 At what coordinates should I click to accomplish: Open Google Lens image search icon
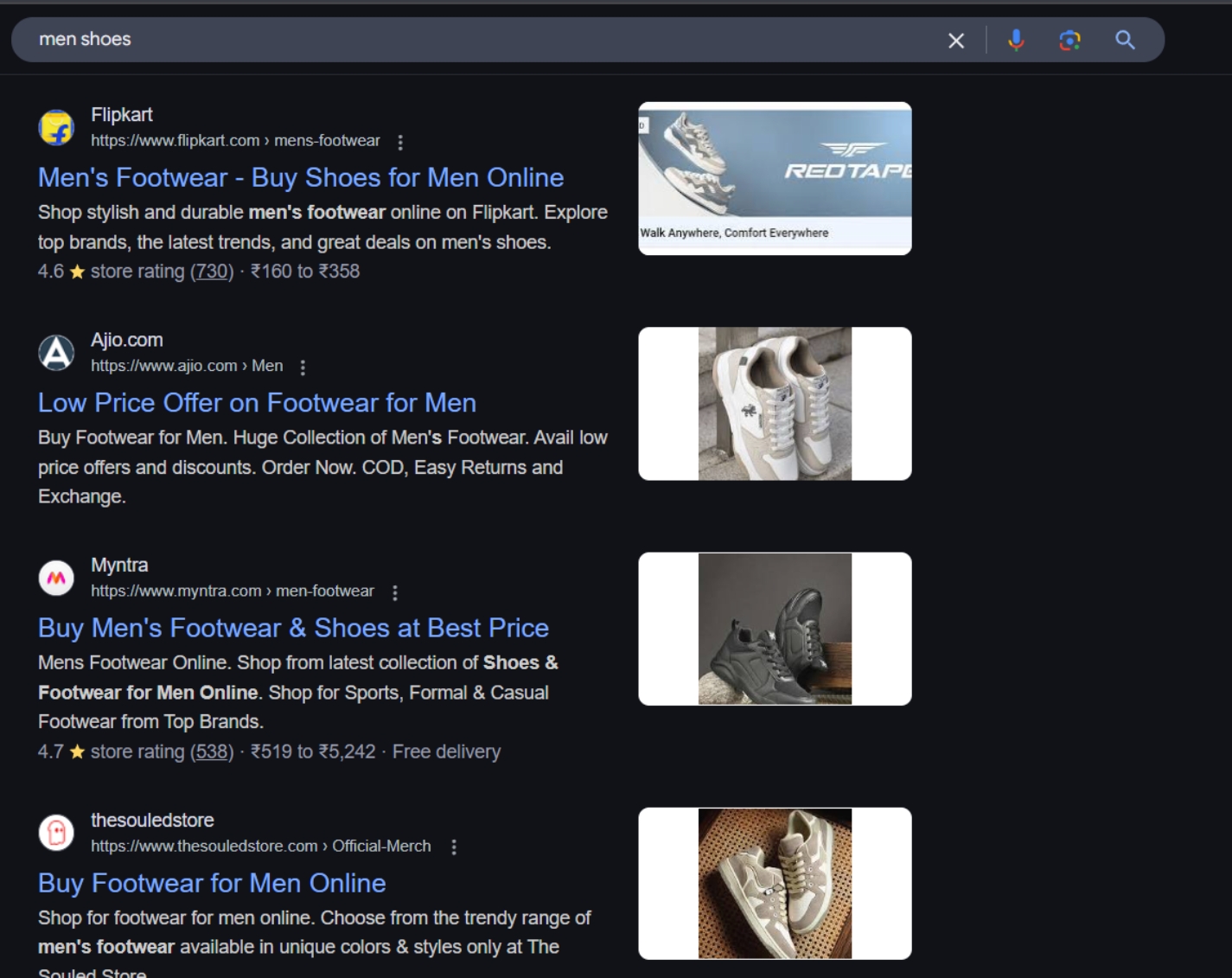point(1069,40)
